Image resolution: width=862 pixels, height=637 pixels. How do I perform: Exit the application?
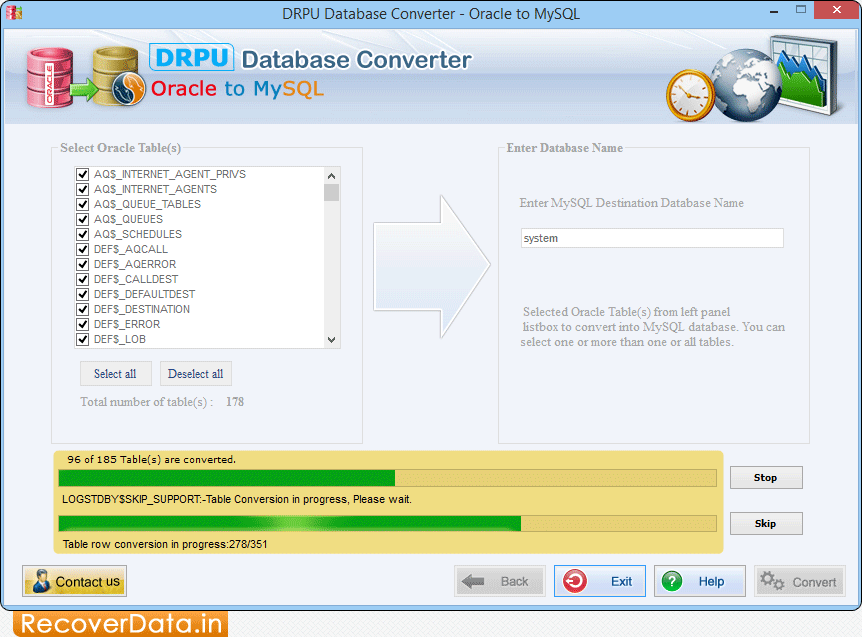point(600,581)
